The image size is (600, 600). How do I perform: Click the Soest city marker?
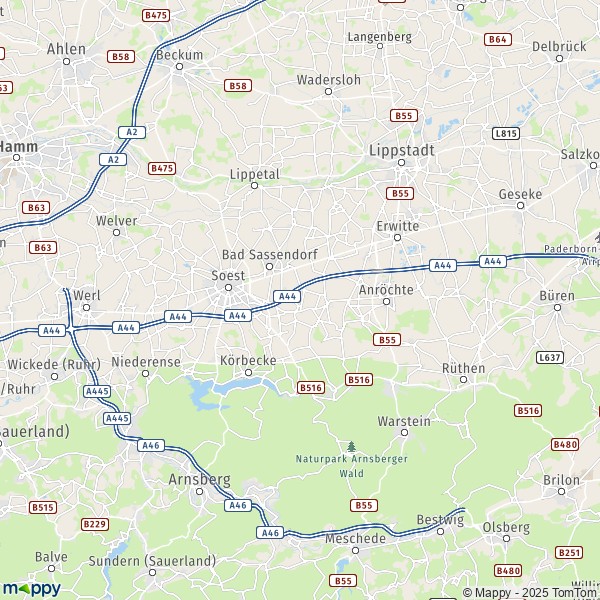coord(228,287)
